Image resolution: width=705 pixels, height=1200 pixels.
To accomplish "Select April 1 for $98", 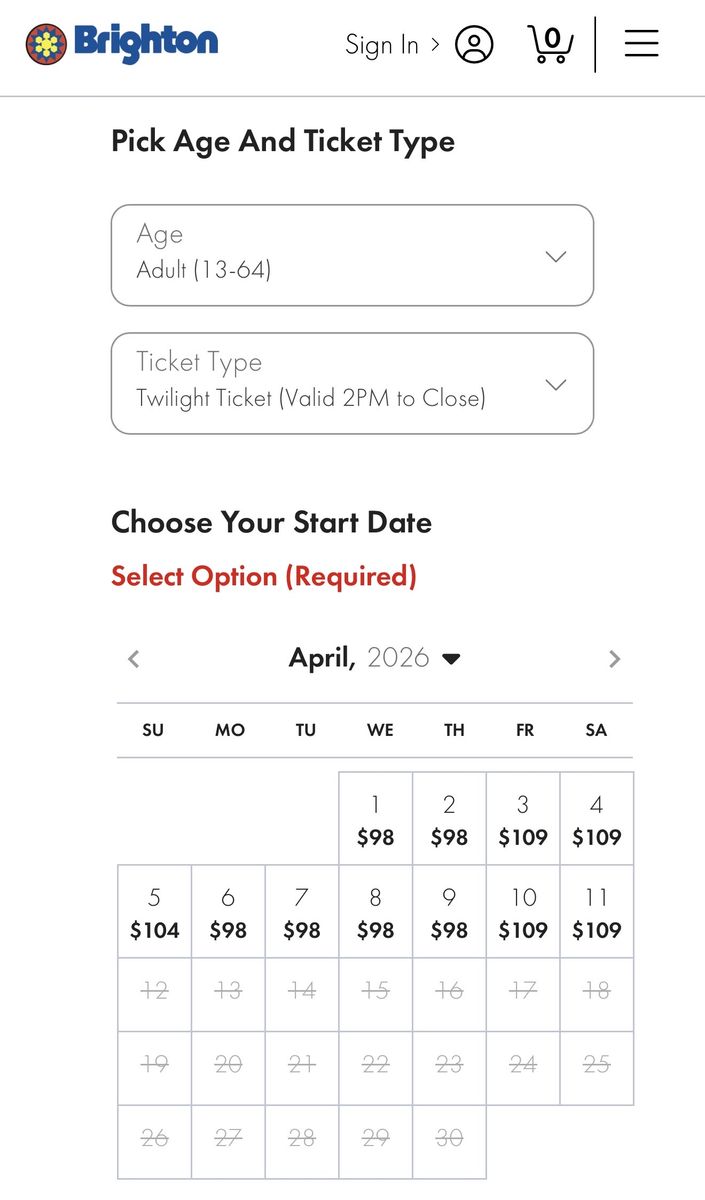I will (x=375, y=819).
